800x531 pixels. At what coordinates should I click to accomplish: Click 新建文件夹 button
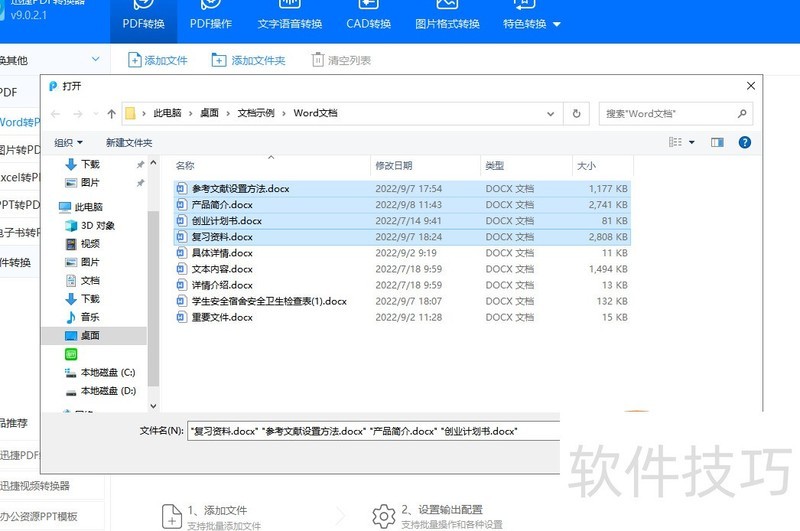(129, 143)
